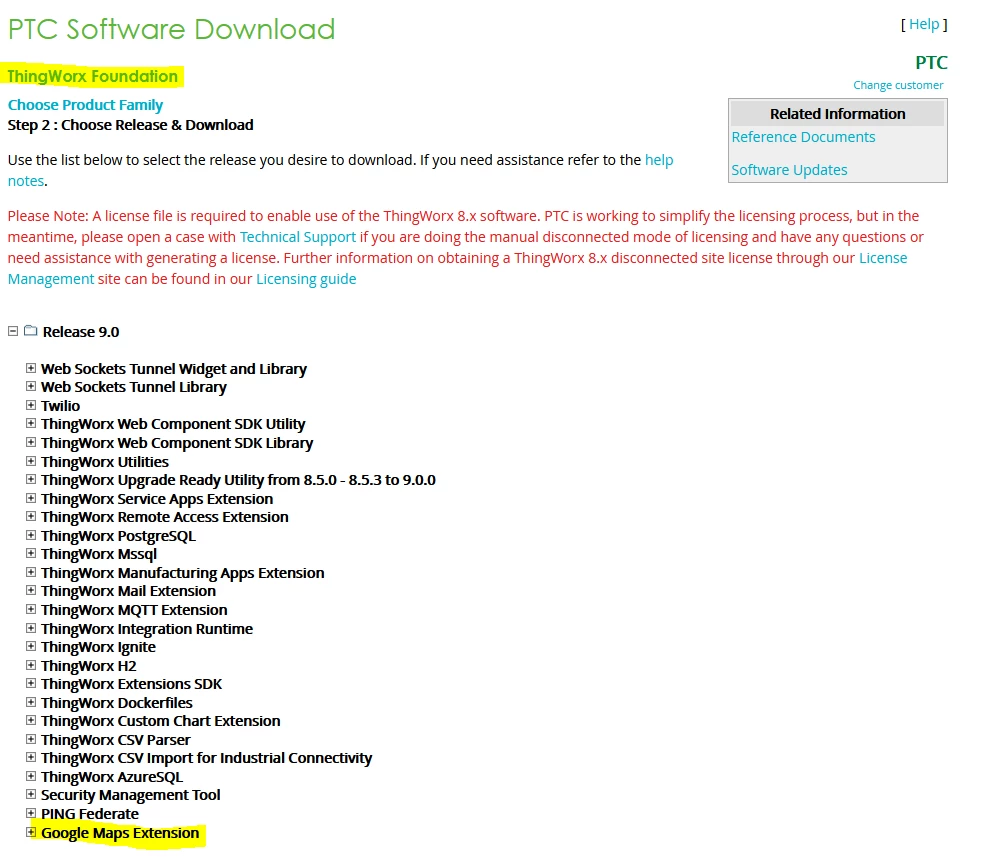Viewport: 995px width, 857px height.
Task: Expand the Twilio entry
Action: tap(30, 405)
